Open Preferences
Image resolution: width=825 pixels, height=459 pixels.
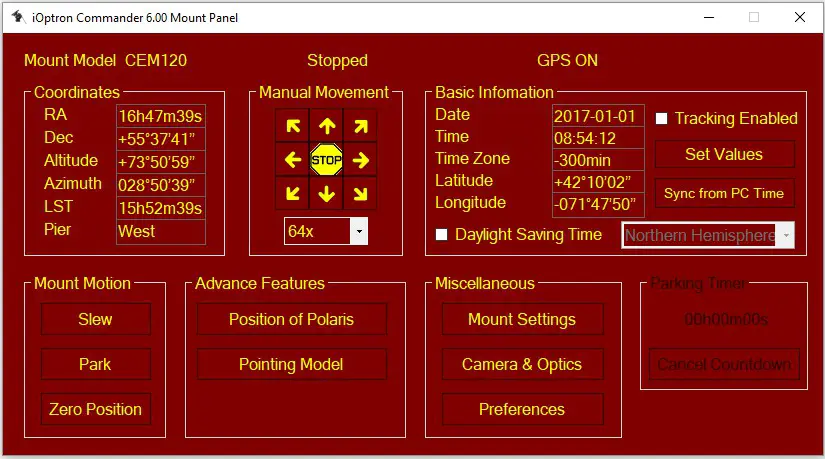click(x=522, y=409)
